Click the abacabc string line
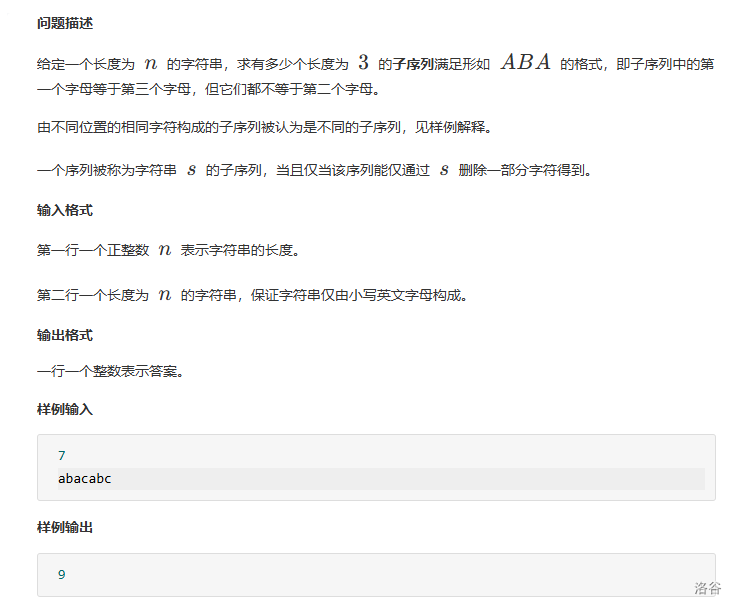The height and width of the screenshot is (608, 735). click(381, 479)
